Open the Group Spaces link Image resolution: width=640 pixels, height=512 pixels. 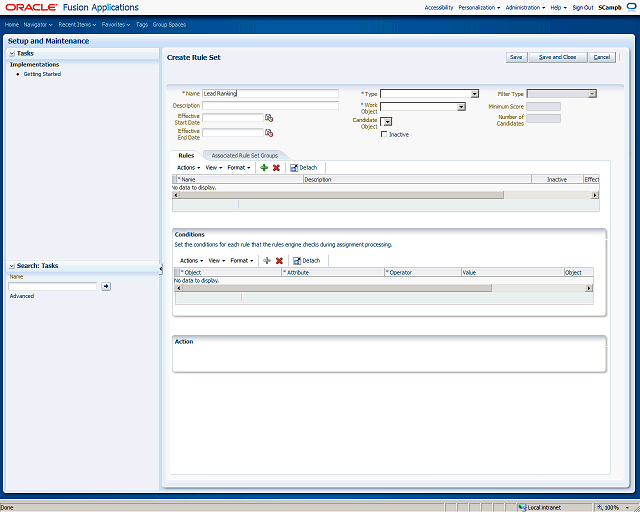pos(169,24)
